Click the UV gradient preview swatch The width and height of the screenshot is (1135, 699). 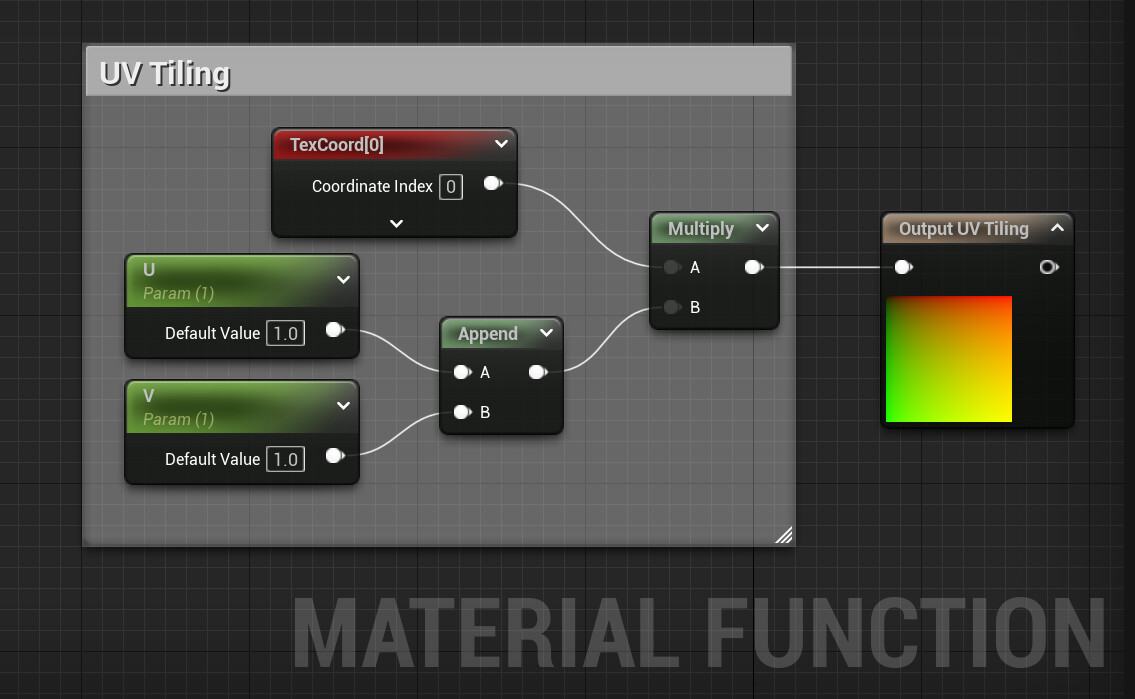(947, 358)
